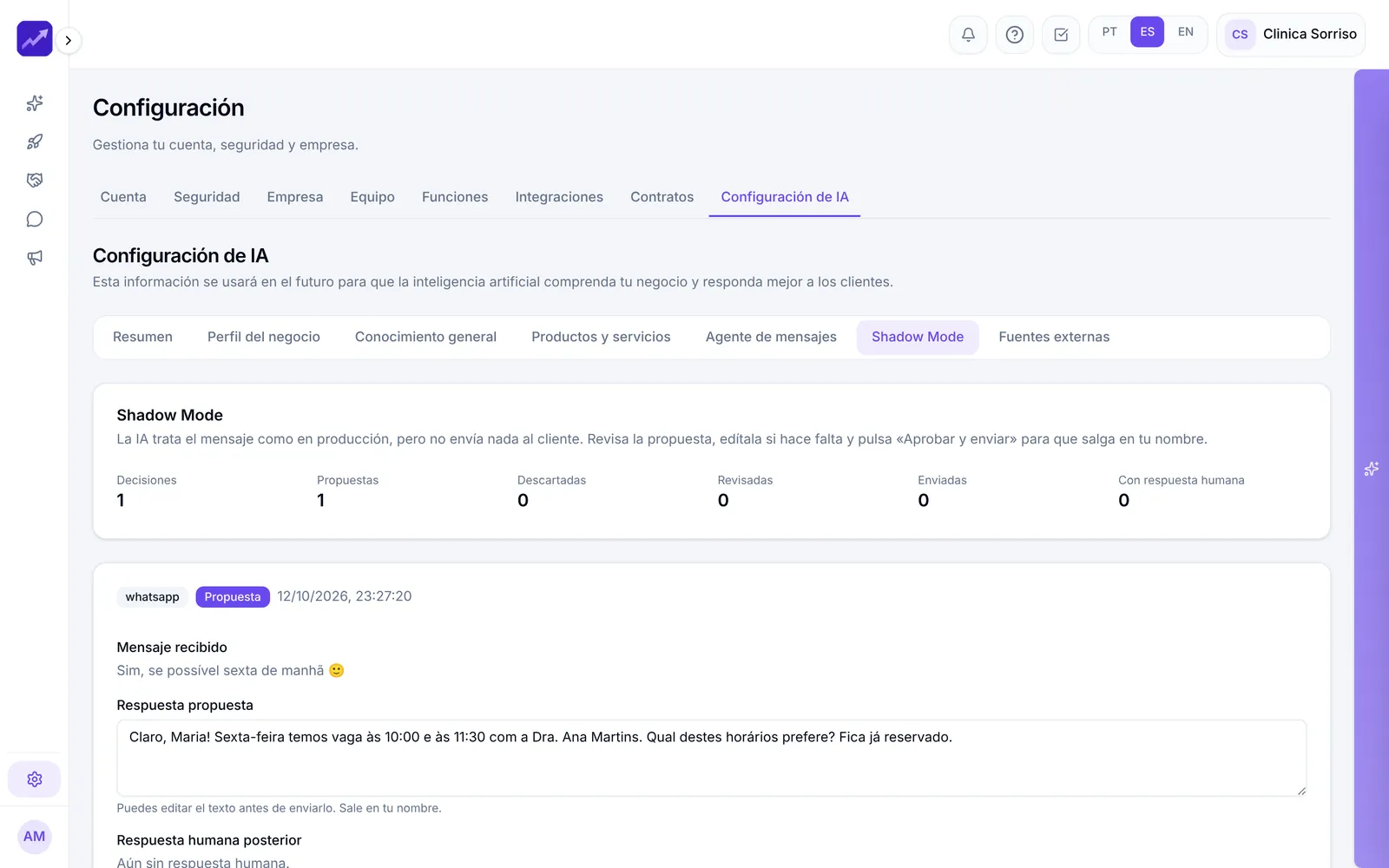Screen dimensions: 1389x868
Task: Open the sparkles AI icon in sidebar
Action: [x=35, y=103]
